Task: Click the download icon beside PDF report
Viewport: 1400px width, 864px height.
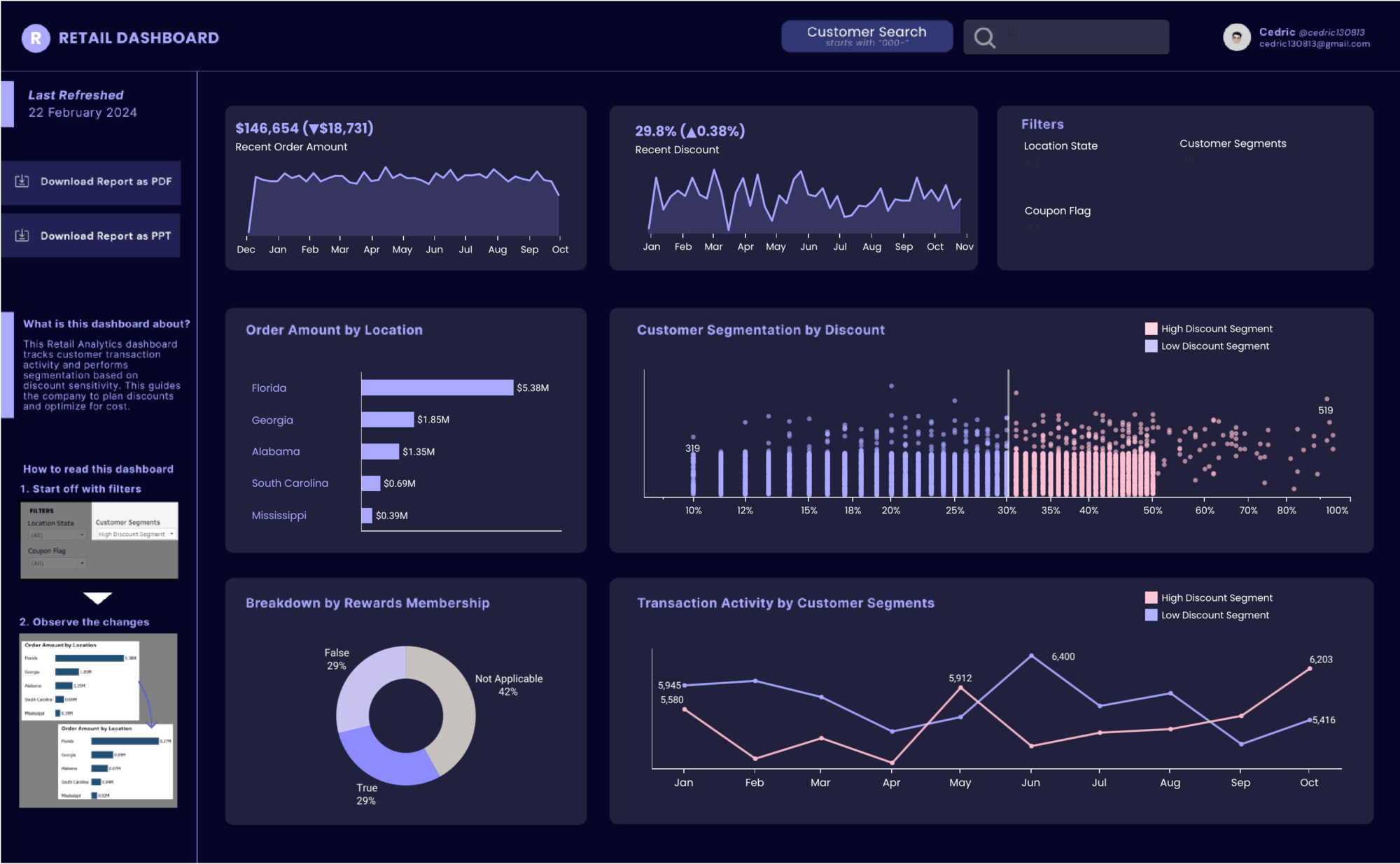Action: pyautogui.click(x=22, y=181)
